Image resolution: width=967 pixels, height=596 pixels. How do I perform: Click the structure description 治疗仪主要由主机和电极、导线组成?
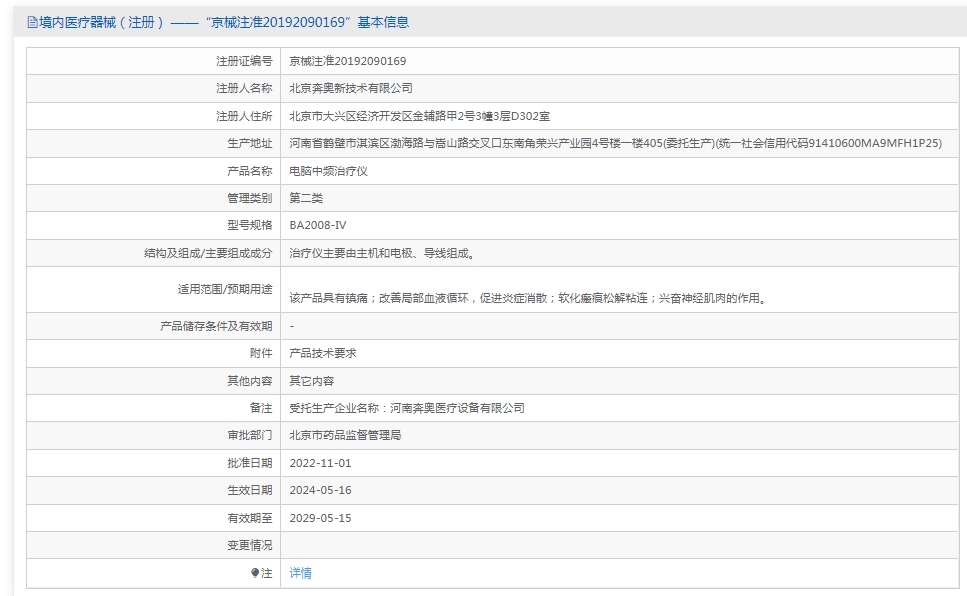coord(381,254)
